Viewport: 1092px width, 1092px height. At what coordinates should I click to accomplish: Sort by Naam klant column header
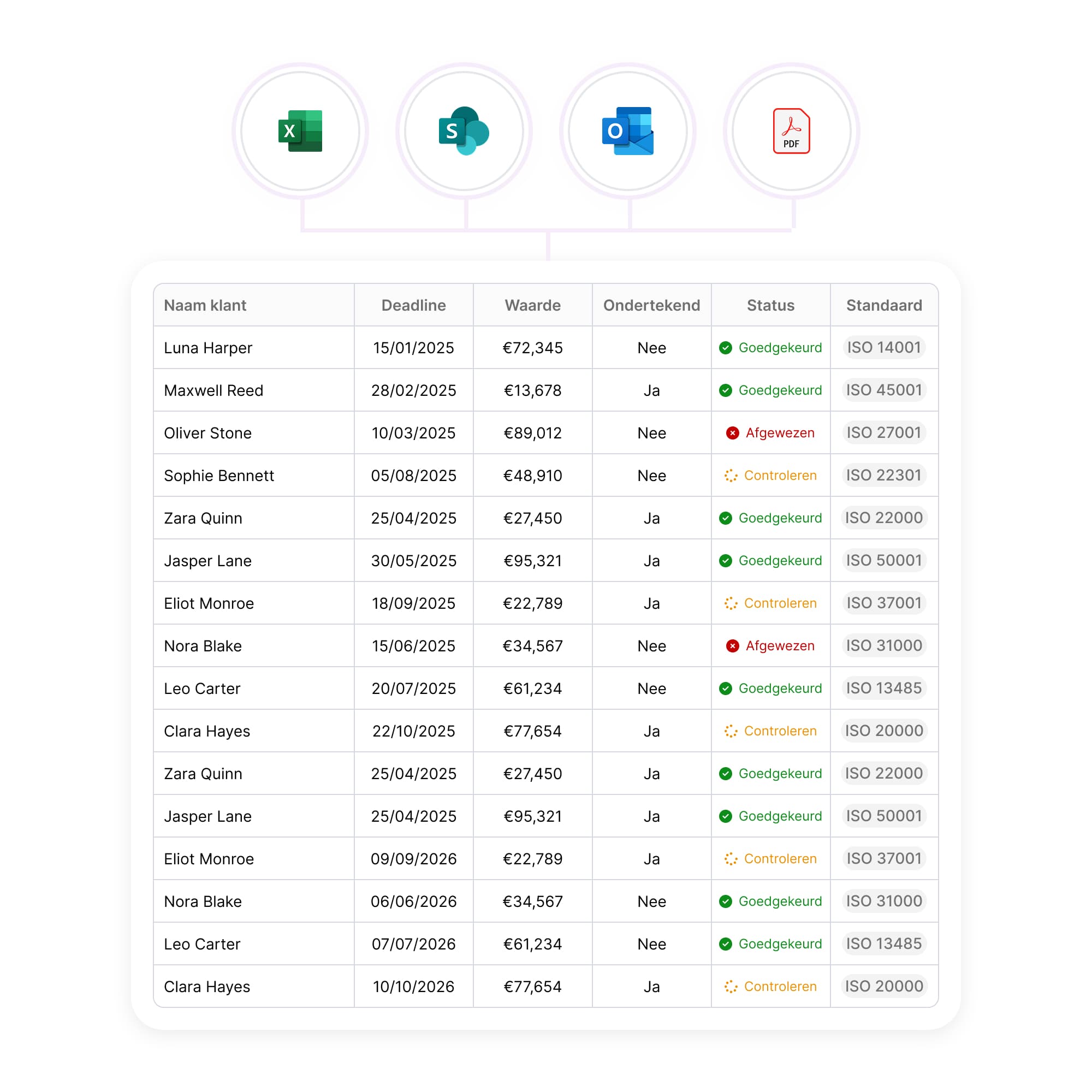(205, 305)
